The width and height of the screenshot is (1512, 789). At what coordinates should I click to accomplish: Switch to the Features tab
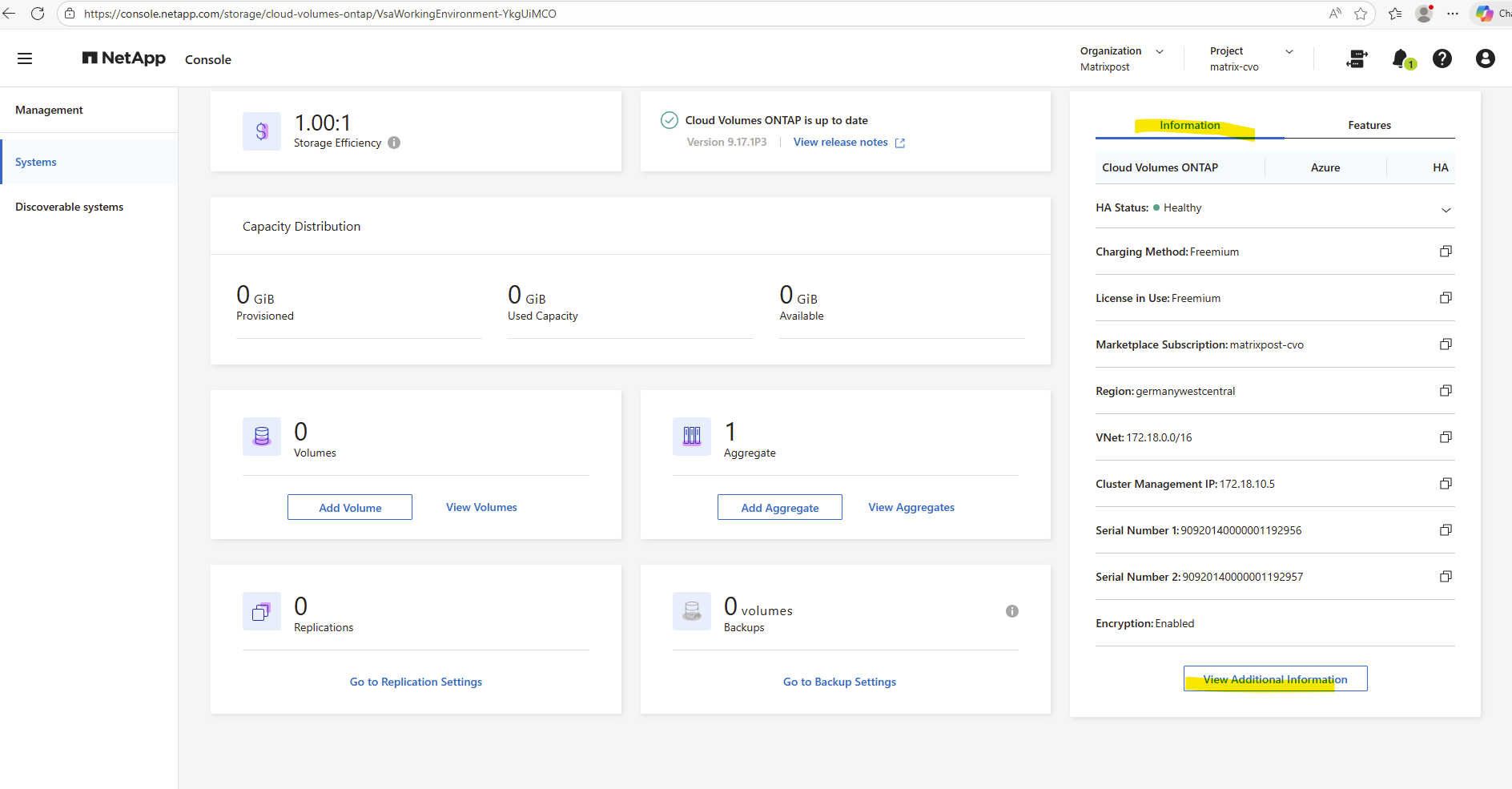[x=1369, y=126]
